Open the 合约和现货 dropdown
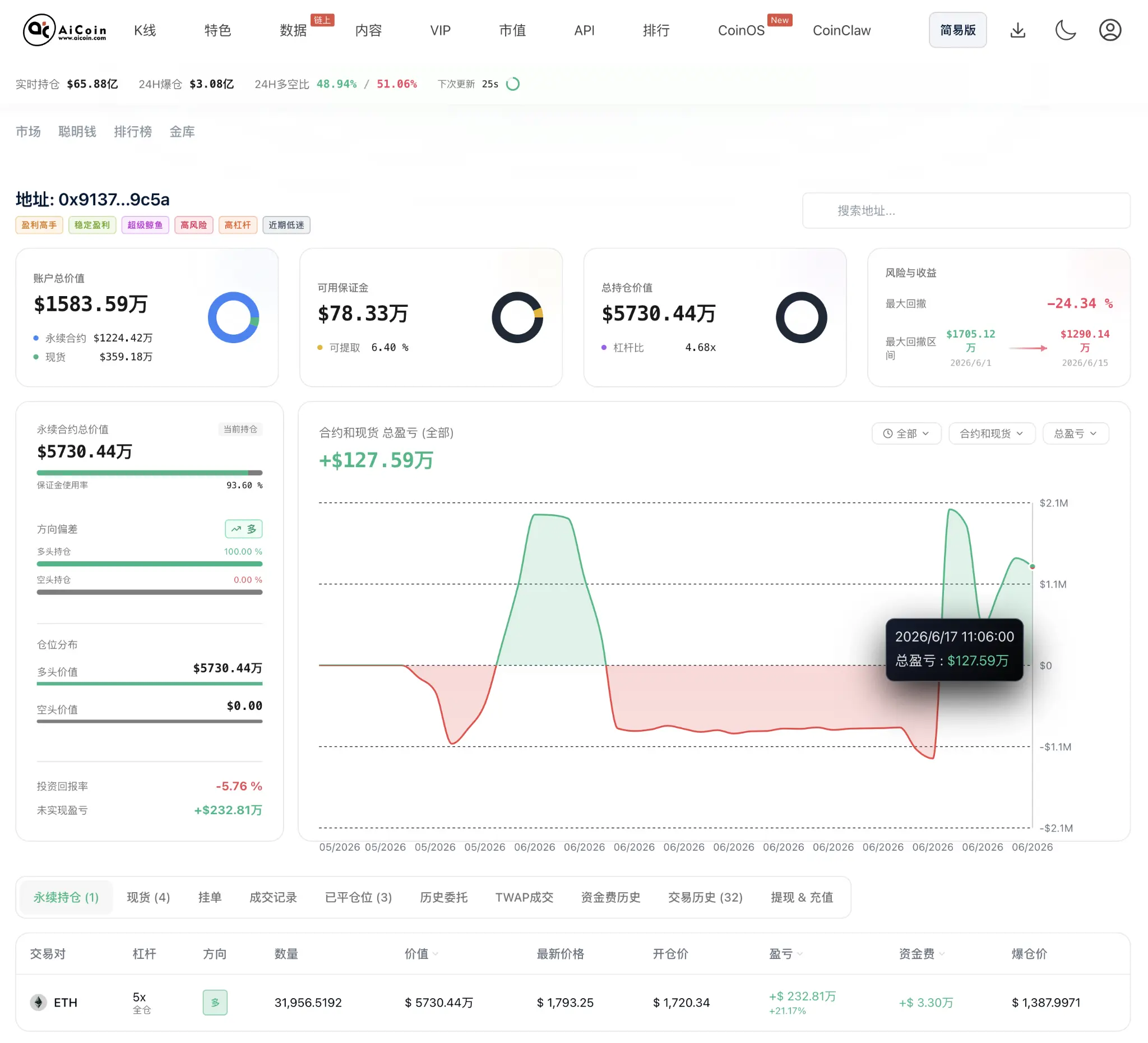The width and height of the screenshot is (1148, 1043). tap(992, 433)
